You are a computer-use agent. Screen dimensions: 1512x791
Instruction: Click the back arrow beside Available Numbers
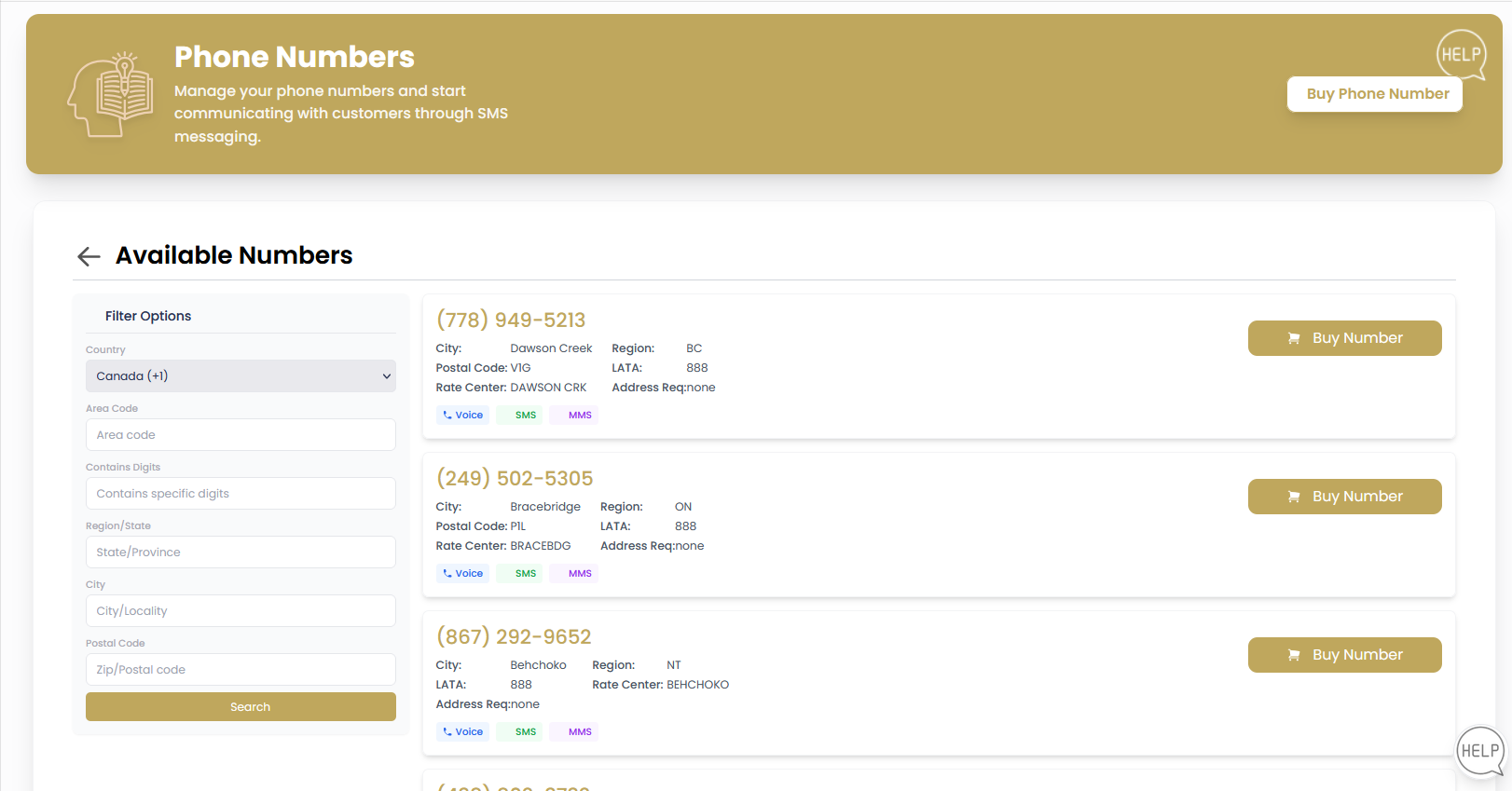(x=88, y=256)
